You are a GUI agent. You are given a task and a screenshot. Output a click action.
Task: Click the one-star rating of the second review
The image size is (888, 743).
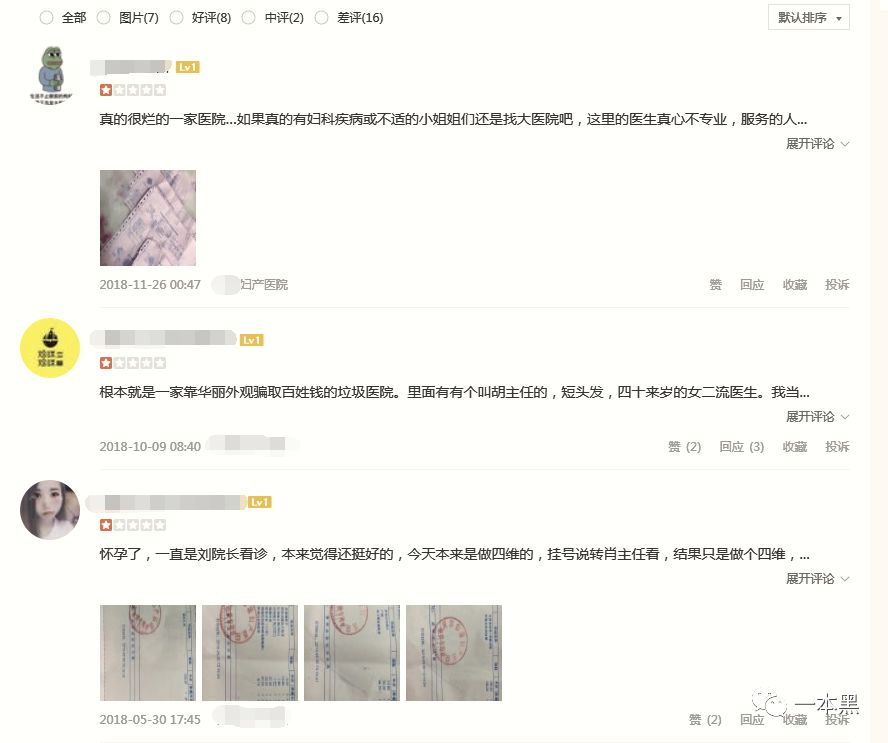133,363
